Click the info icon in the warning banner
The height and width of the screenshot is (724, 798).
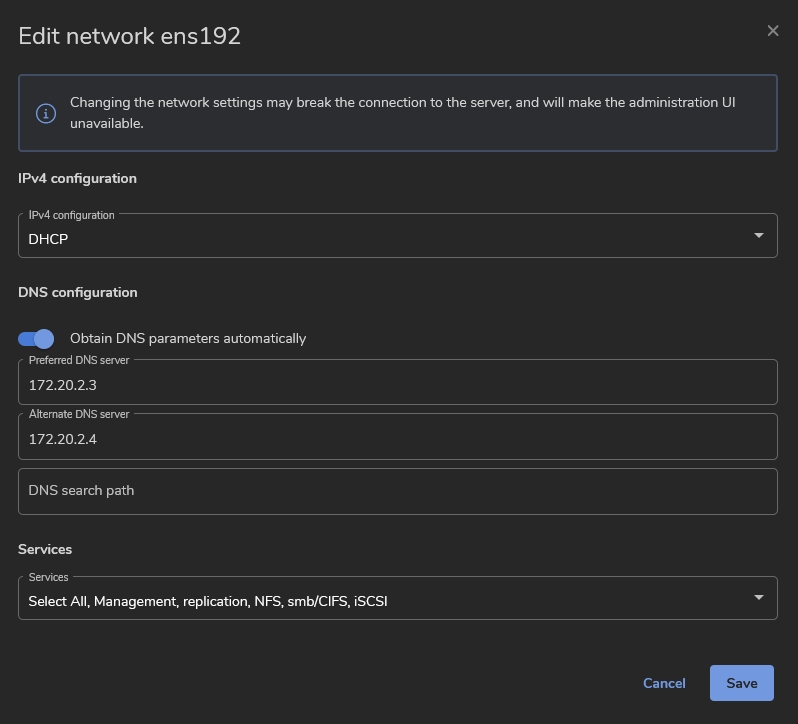pos(46,113)
